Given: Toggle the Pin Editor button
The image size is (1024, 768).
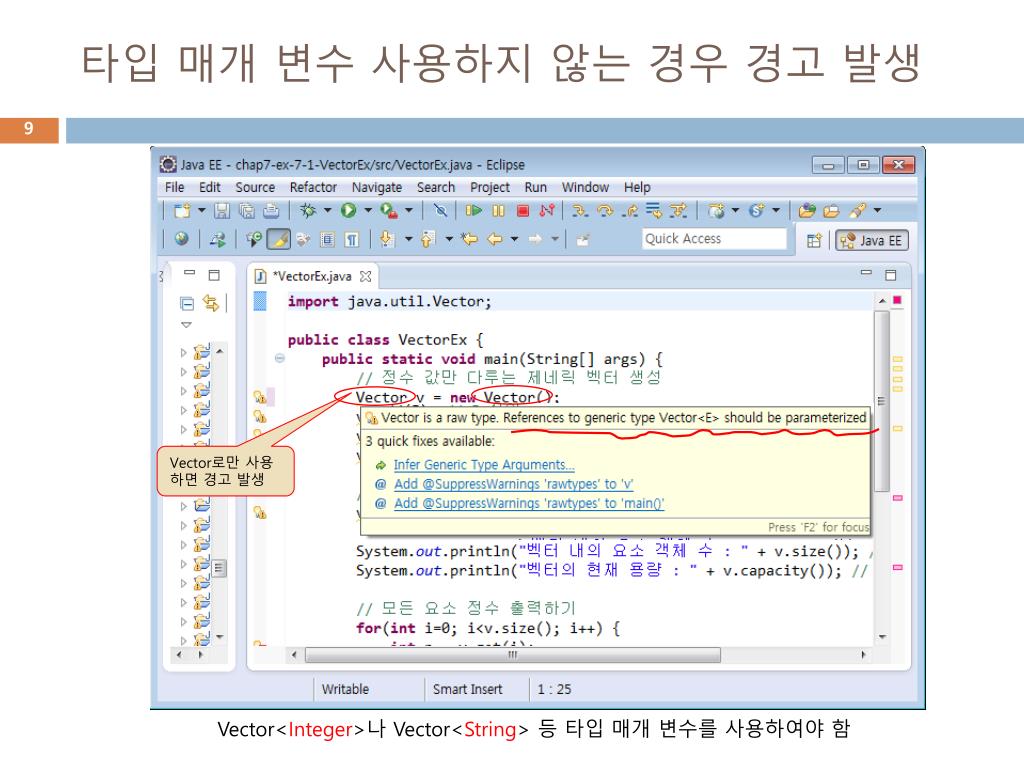Looking at the screenshot, I should pyautogui.click(x=583, y=239).
